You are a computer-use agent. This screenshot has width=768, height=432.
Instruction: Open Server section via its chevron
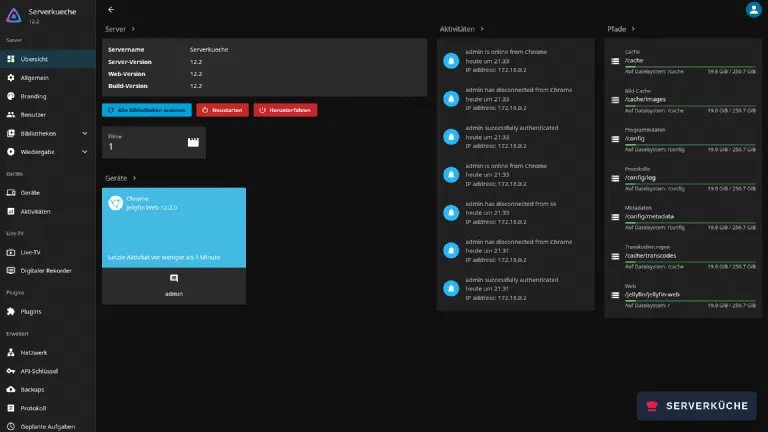[x=133, y=29]
